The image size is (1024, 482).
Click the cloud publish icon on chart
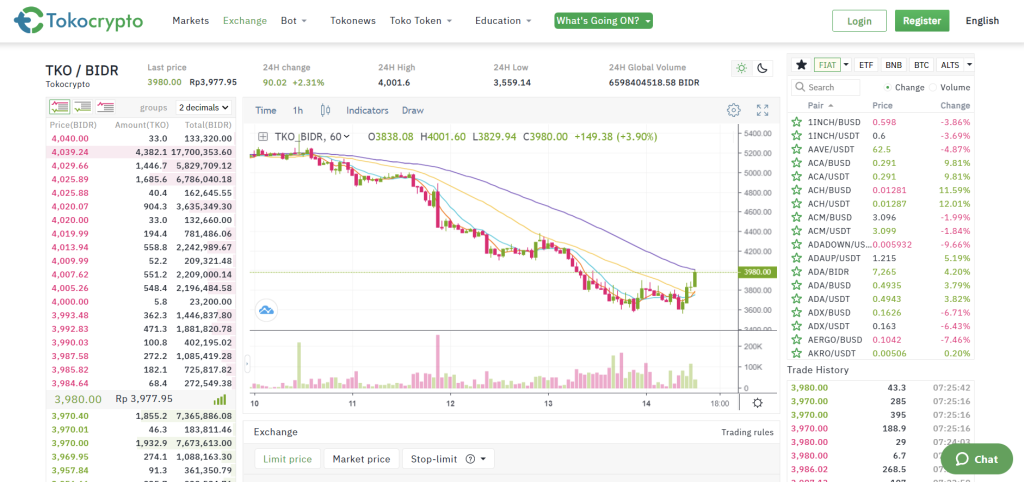266,310
